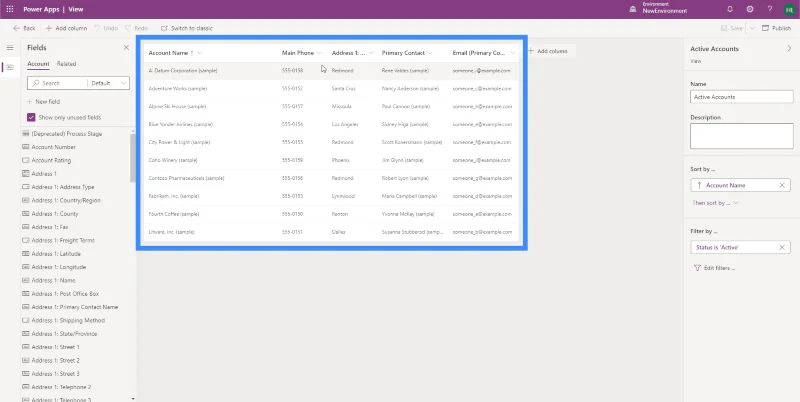Click New field
This screenshot has width=800, height=402.
click(43, 102)
